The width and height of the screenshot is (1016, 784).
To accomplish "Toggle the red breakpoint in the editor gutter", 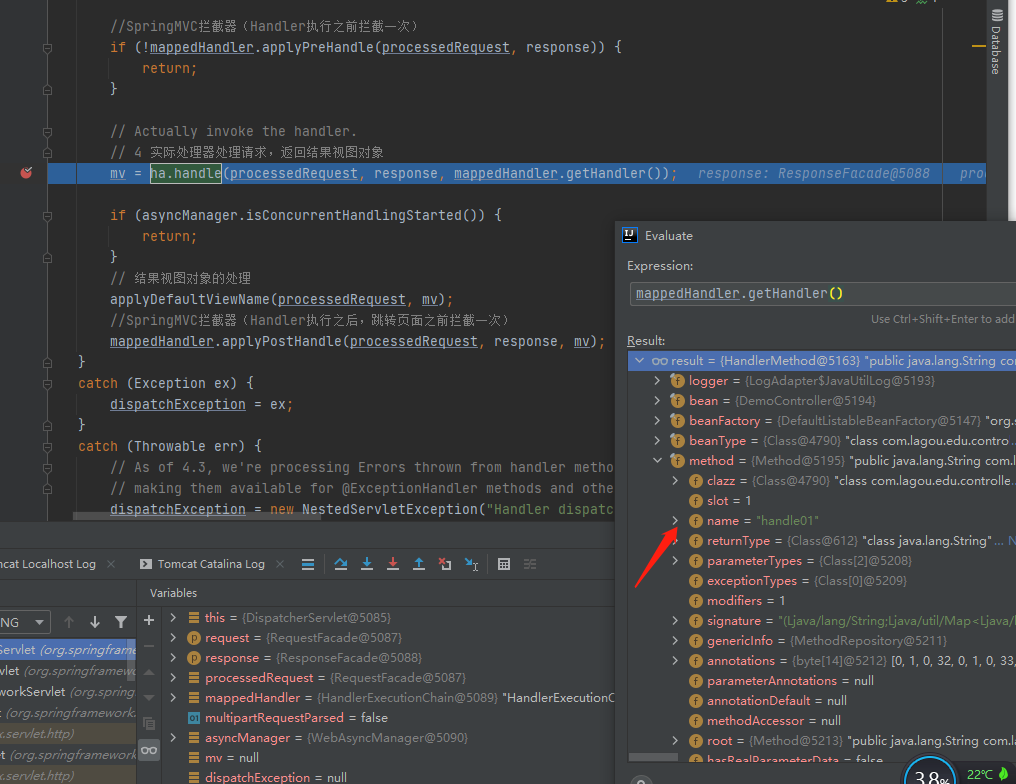I will [x=25, y=172].
